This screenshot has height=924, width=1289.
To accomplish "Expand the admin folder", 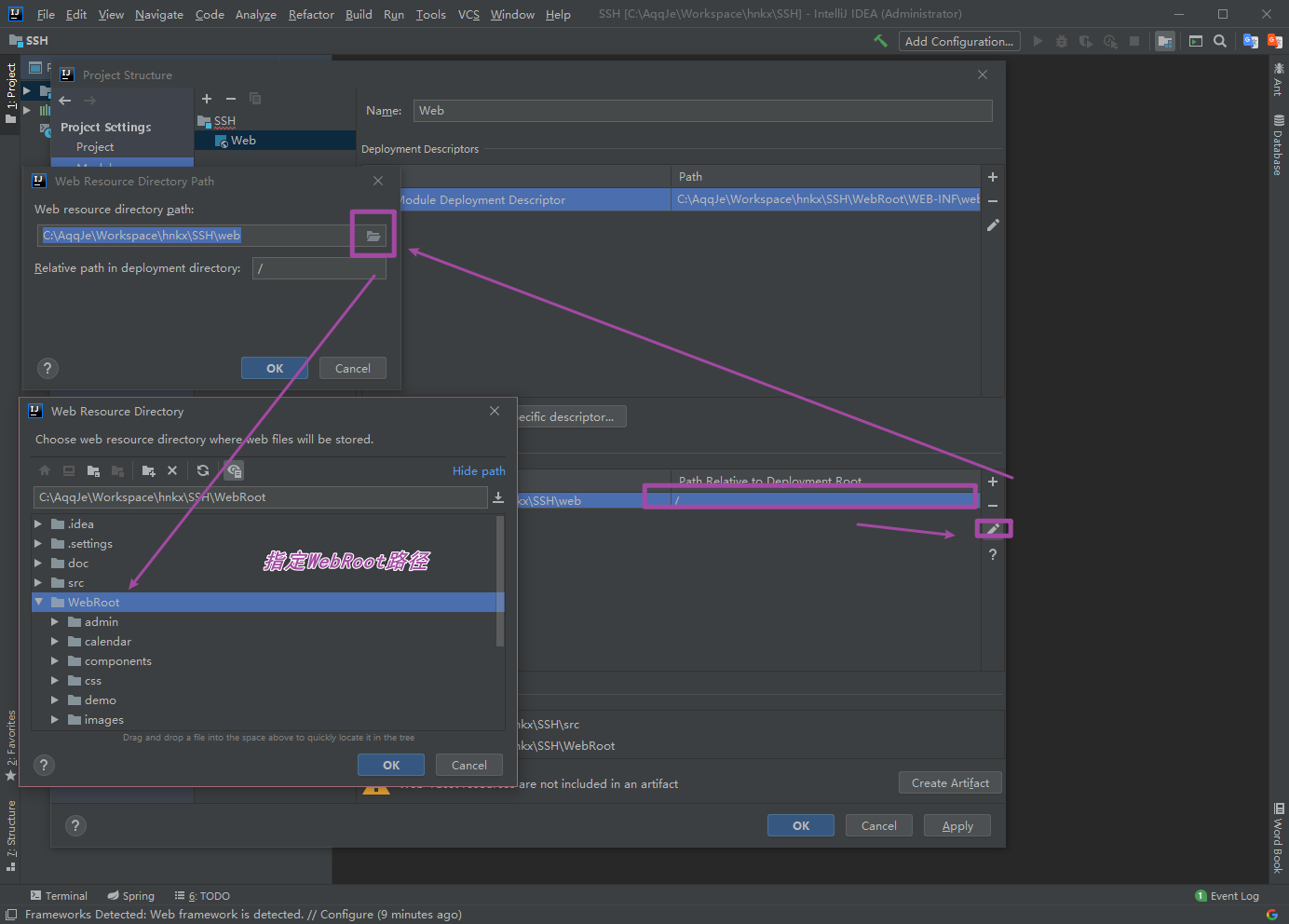I will 55,622.
